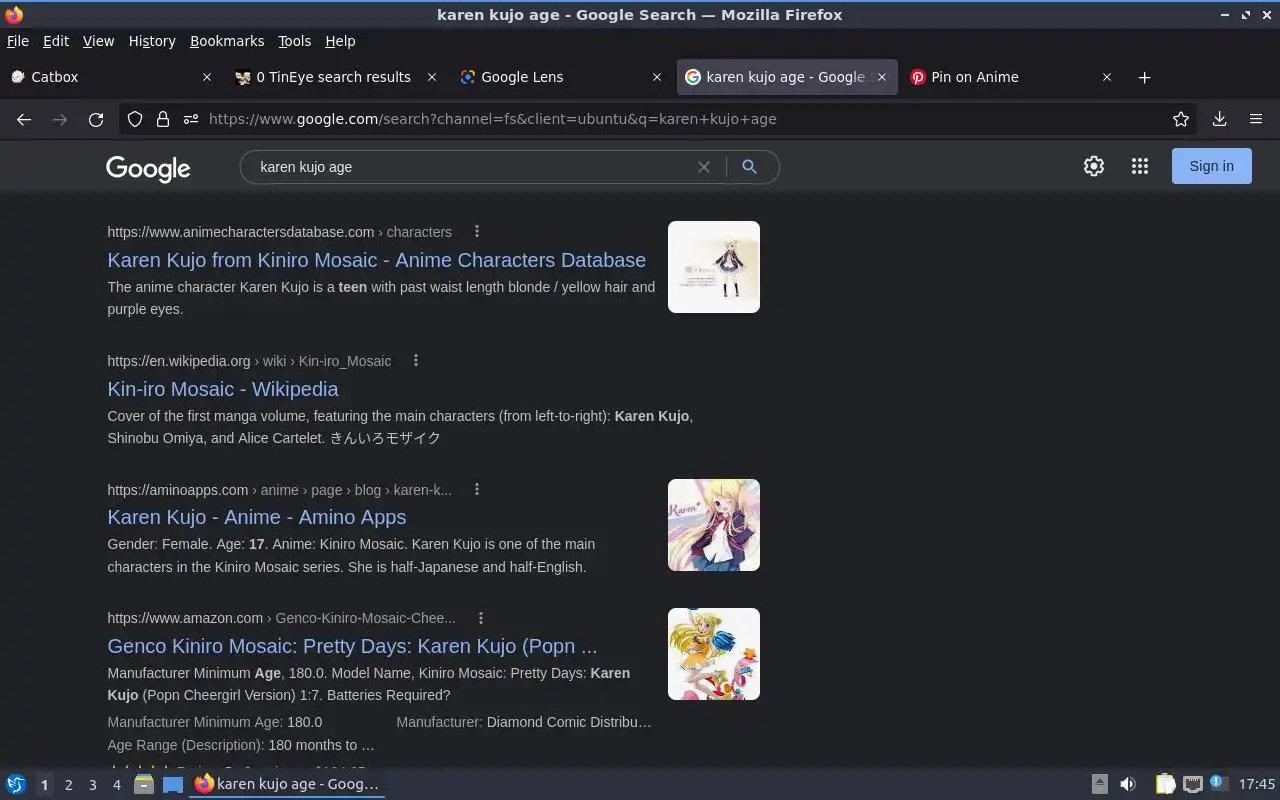Open the tracking protection shield icon
Viewport: 1280px width, 800px height.
coord(135,119)
